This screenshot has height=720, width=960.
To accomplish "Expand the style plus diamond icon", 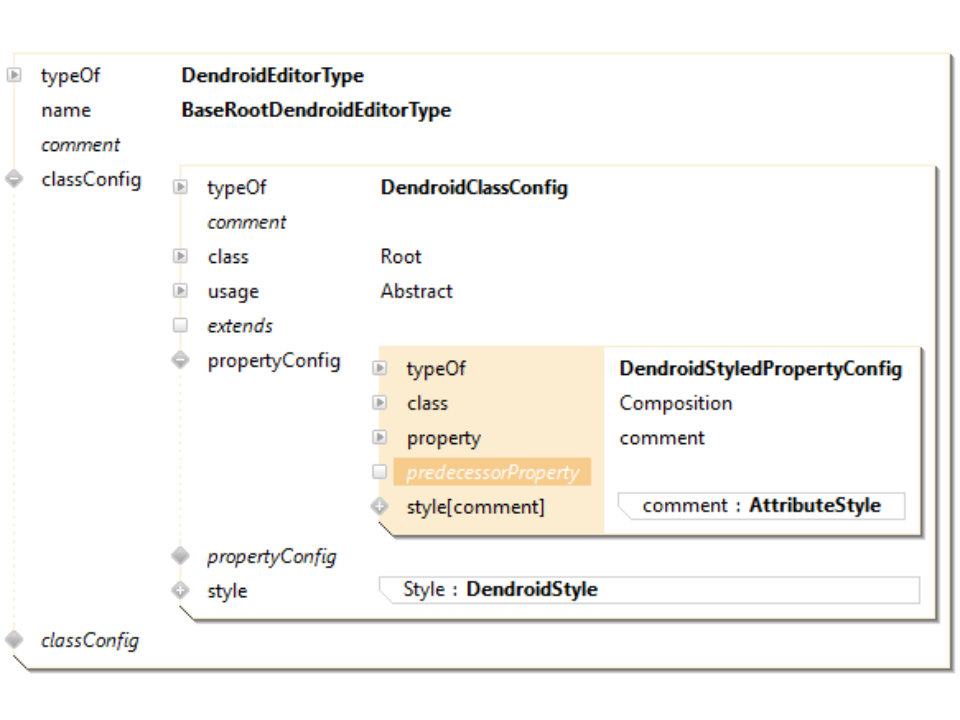I will click(180, 590).
